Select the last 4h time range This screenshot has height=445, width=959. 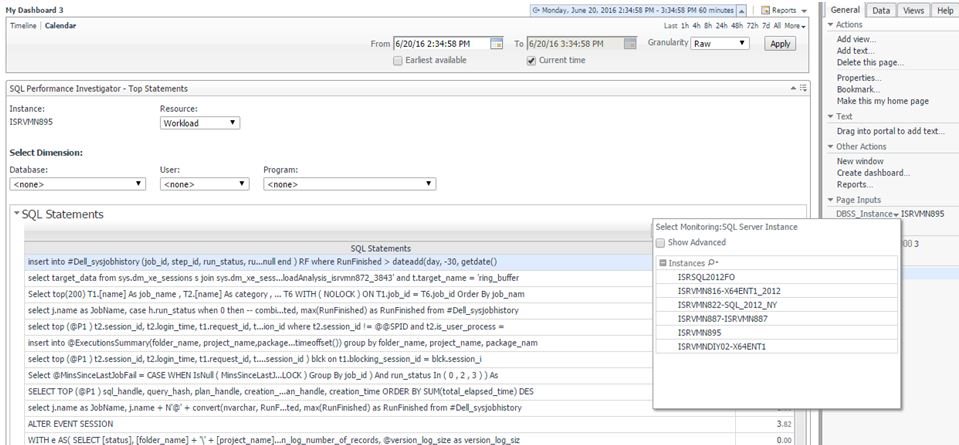(697, 26)
